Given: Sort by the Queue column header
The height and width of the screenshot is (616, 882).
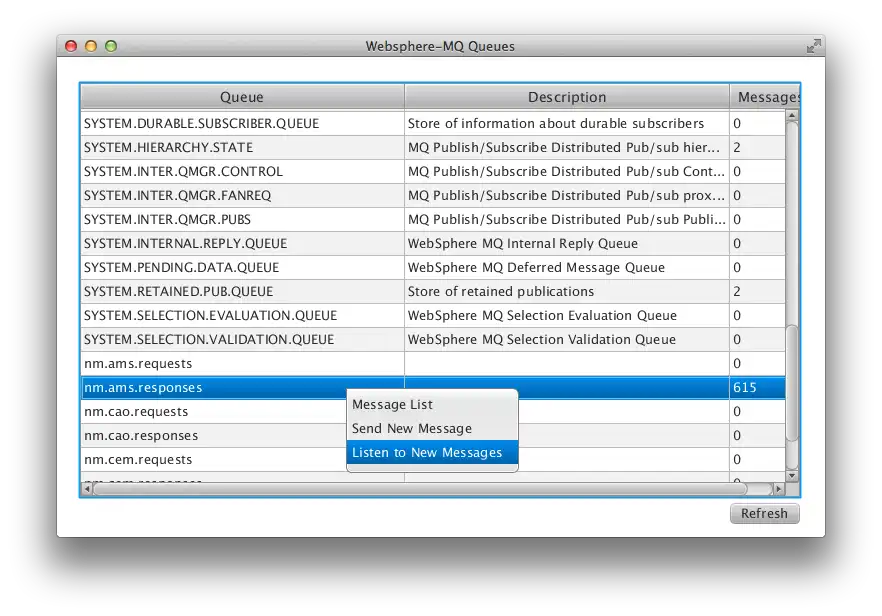Looking at the screenshot, I should (x=242, y=97).
